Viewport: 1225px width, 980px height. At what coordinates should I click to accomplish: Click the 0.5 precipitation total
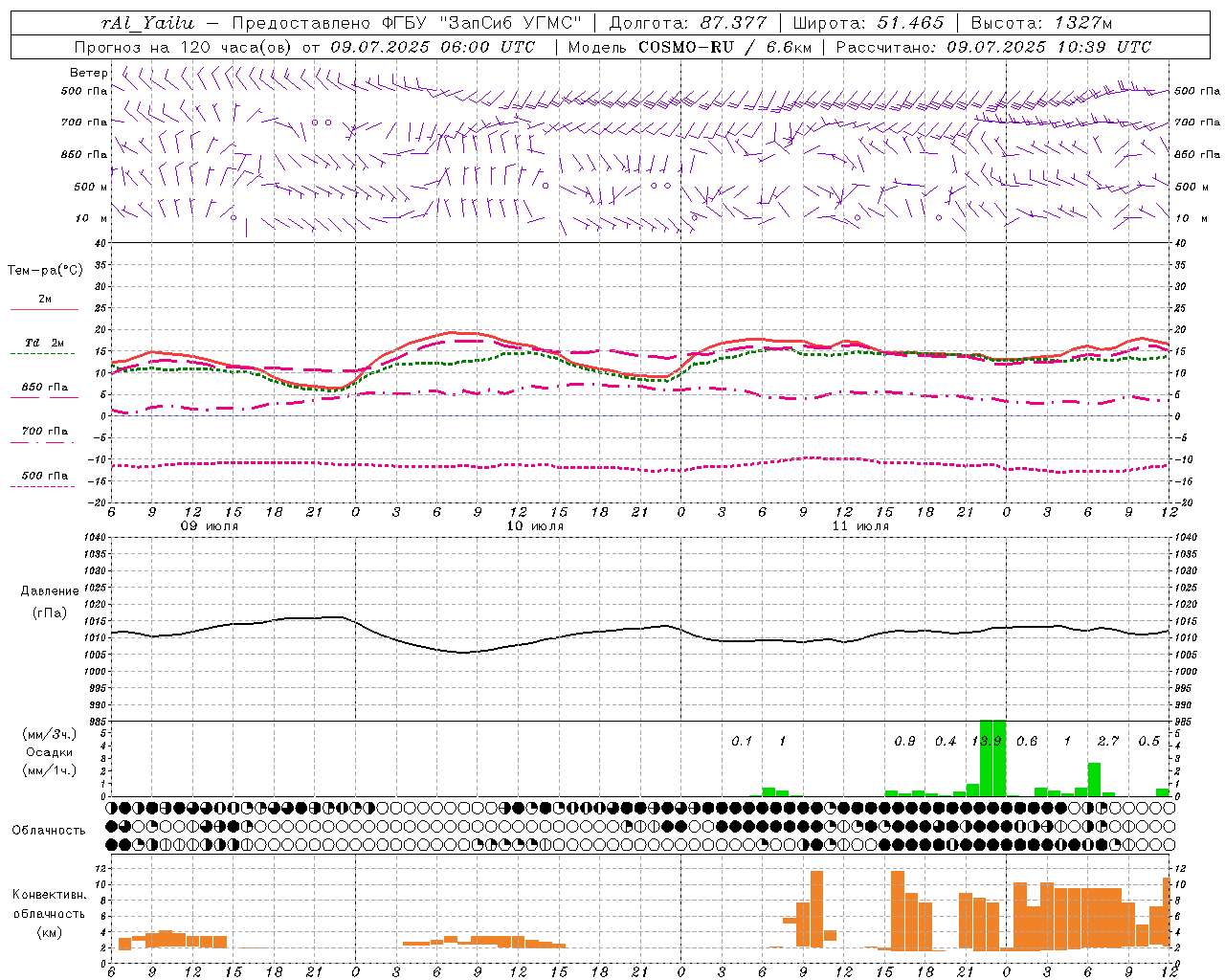pyautogui.click(x=1149, y=742)
